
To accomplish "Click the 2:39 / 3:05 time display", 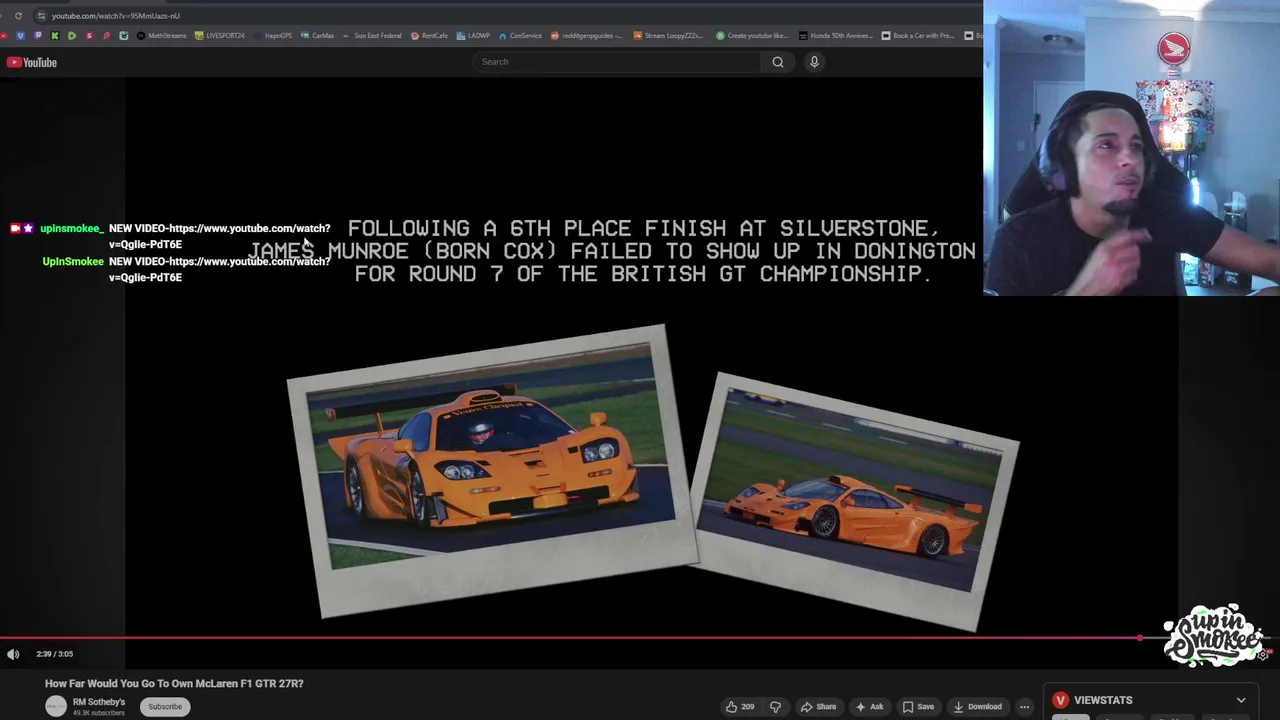I will (x=54, y=654).
